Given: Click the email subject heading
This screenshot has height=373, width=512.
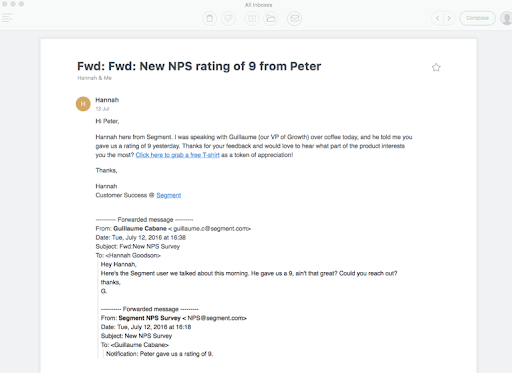Looking at the screenshot, I should point(199,66).
